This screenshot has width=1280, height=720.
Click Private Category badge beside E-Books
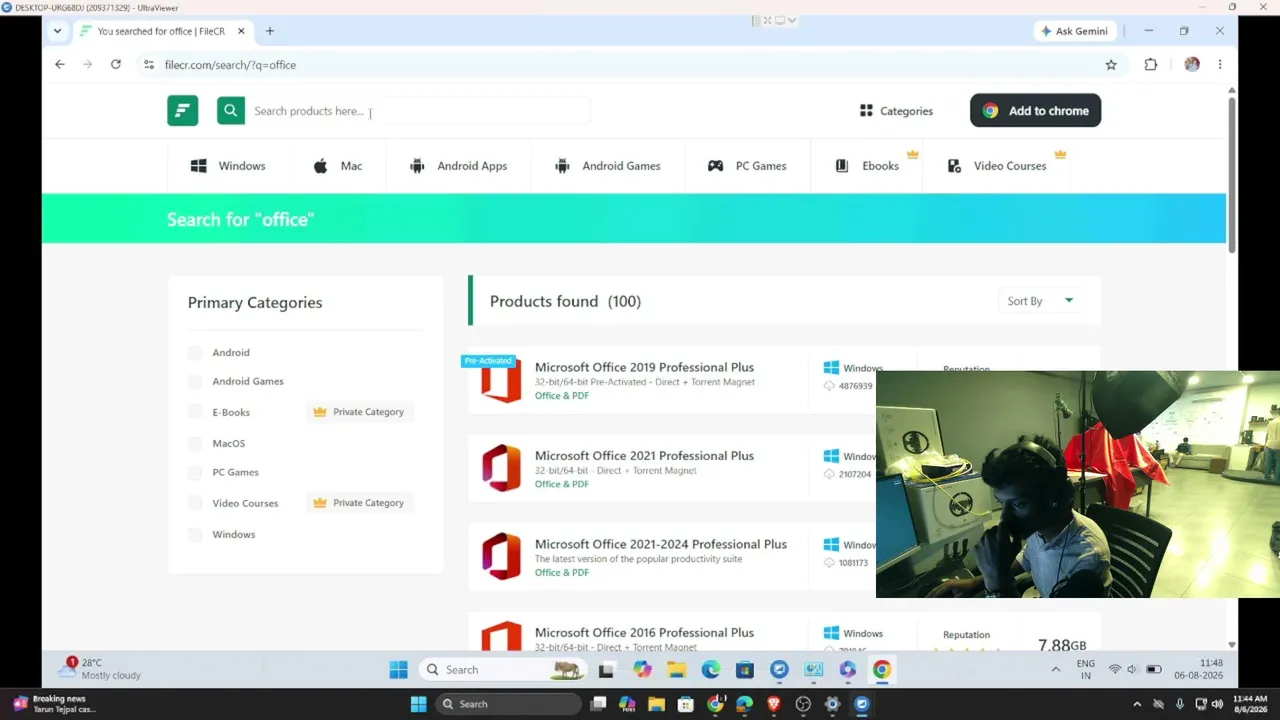359,412
